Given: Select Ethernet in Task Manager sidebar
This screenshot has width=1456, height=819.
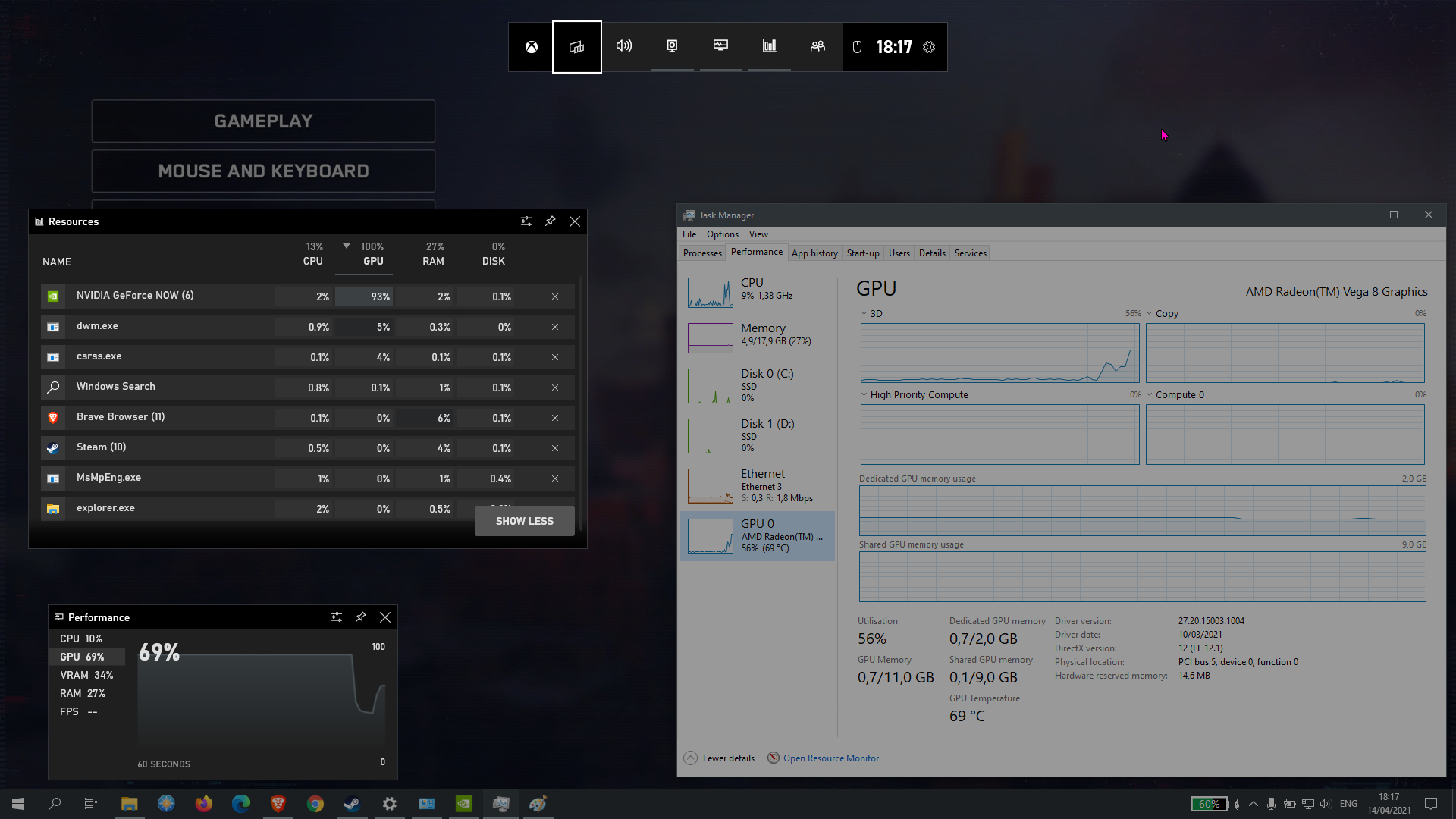Looking at the screenshot, I should (758, 485).
